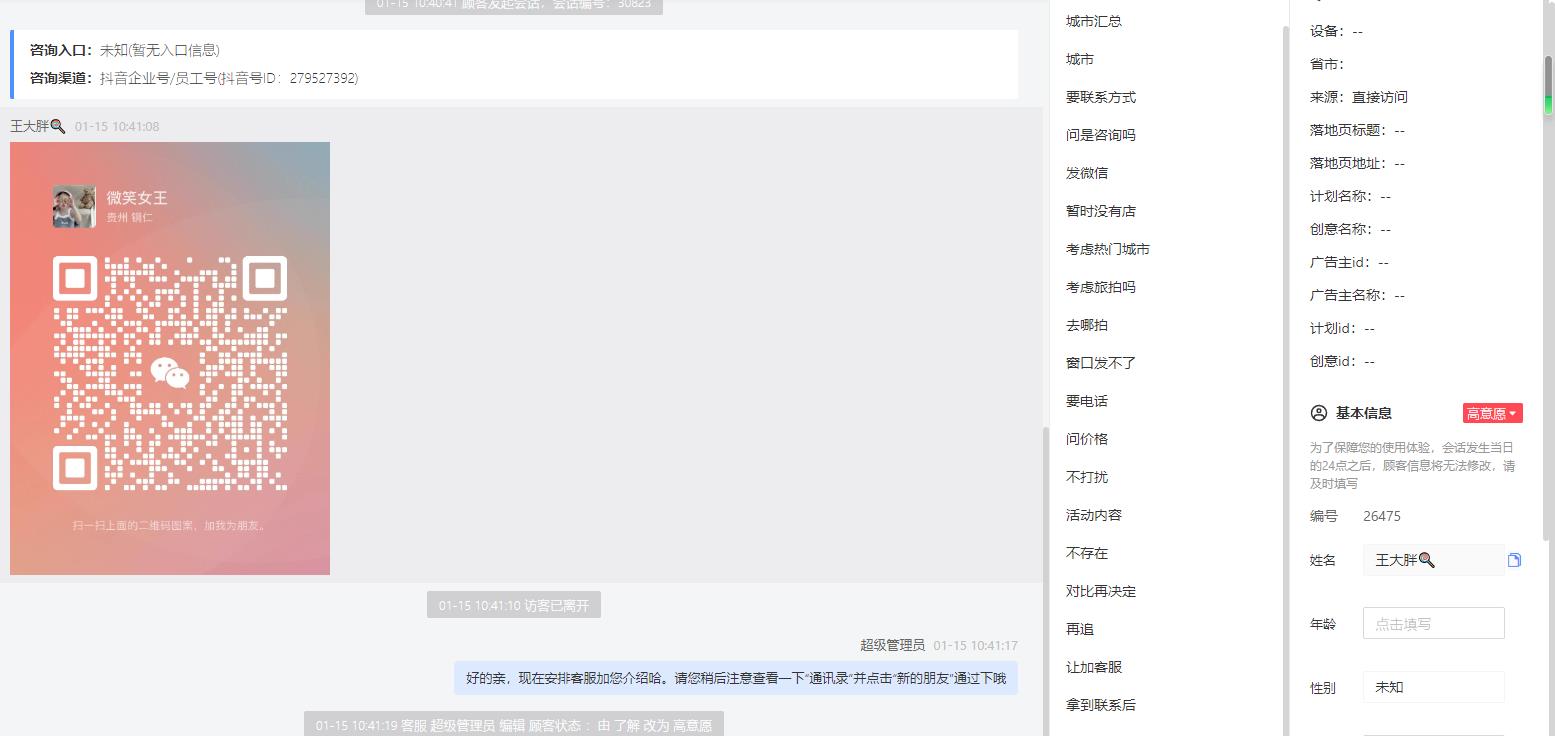Click the 编号 value 26475
Viewport: 1555px width, 736px height.
tap(1382, 516)
